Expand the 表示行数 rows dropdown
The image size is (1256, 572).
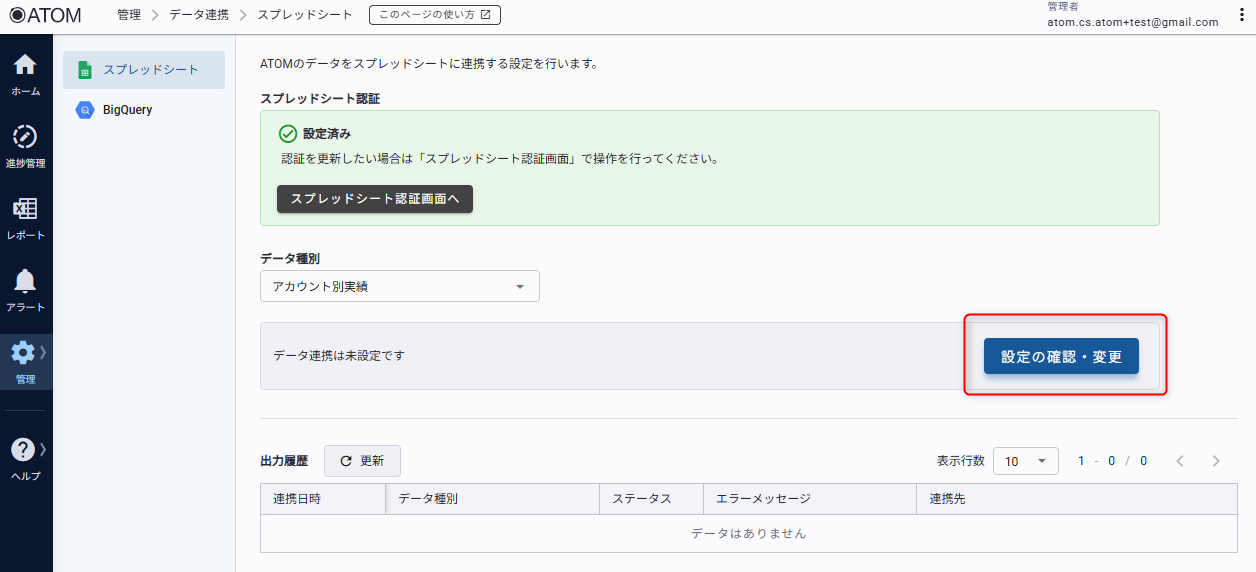tap(1025, 461)
